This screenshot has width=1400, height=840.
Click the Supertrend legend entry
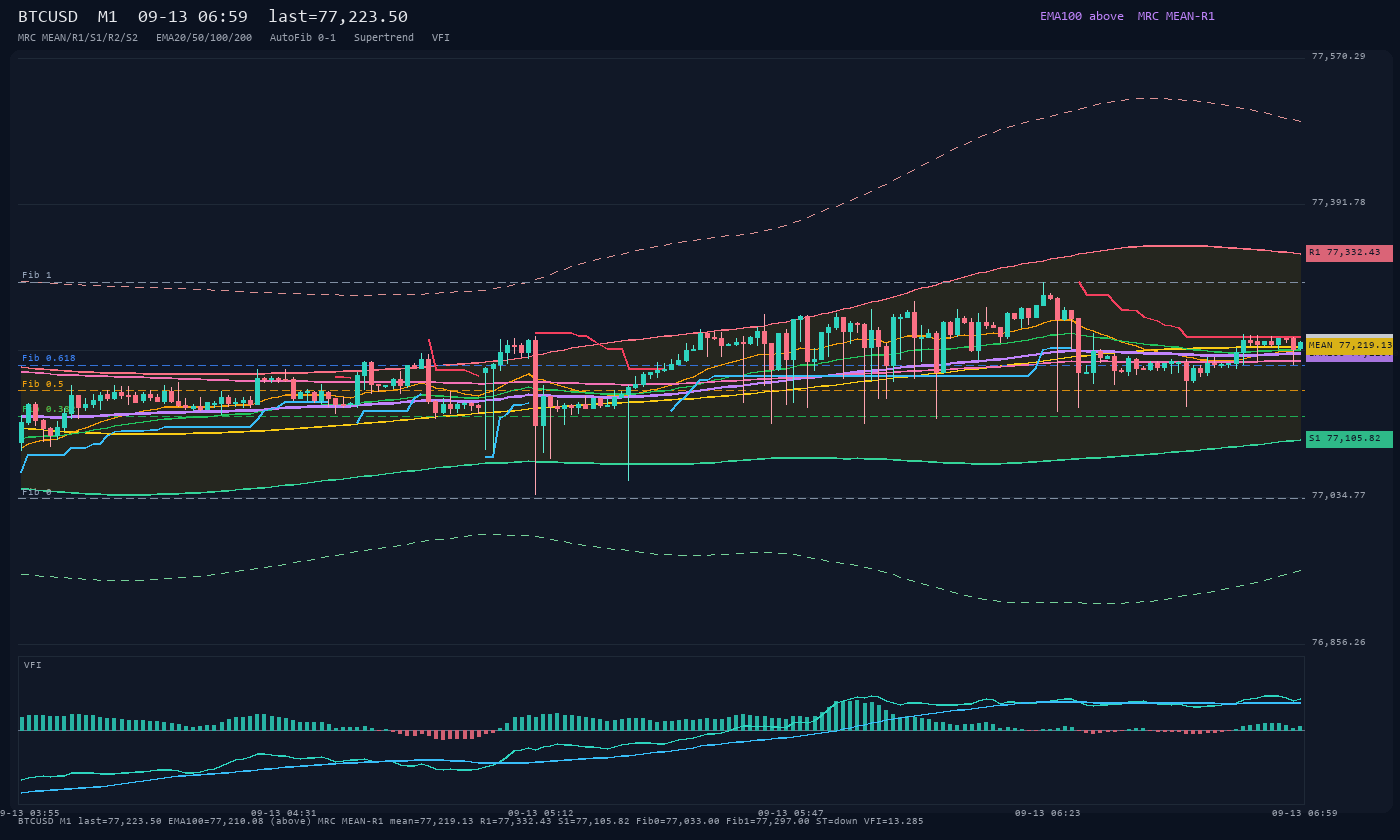(x=384, y=37)
